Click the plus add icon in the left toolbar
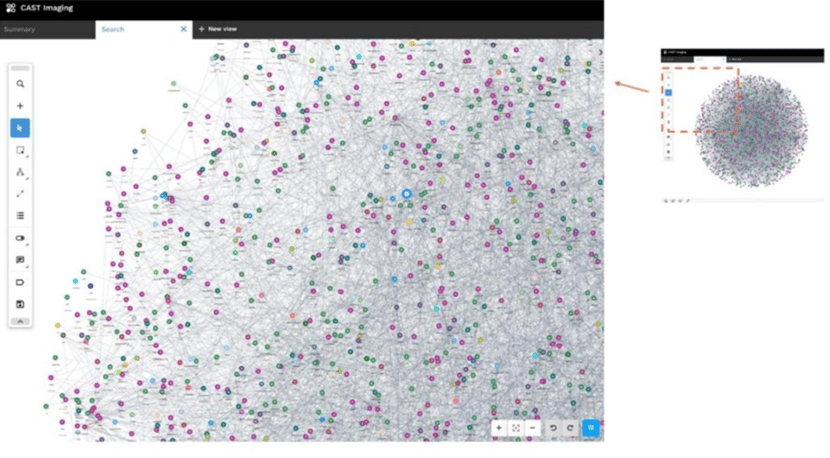 [x=20, y=106]
